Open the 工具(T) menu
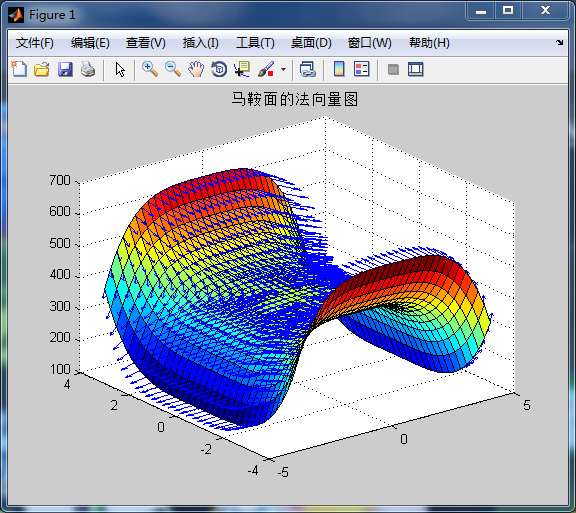This screenshot has width=576, height=513. [255, 43]
